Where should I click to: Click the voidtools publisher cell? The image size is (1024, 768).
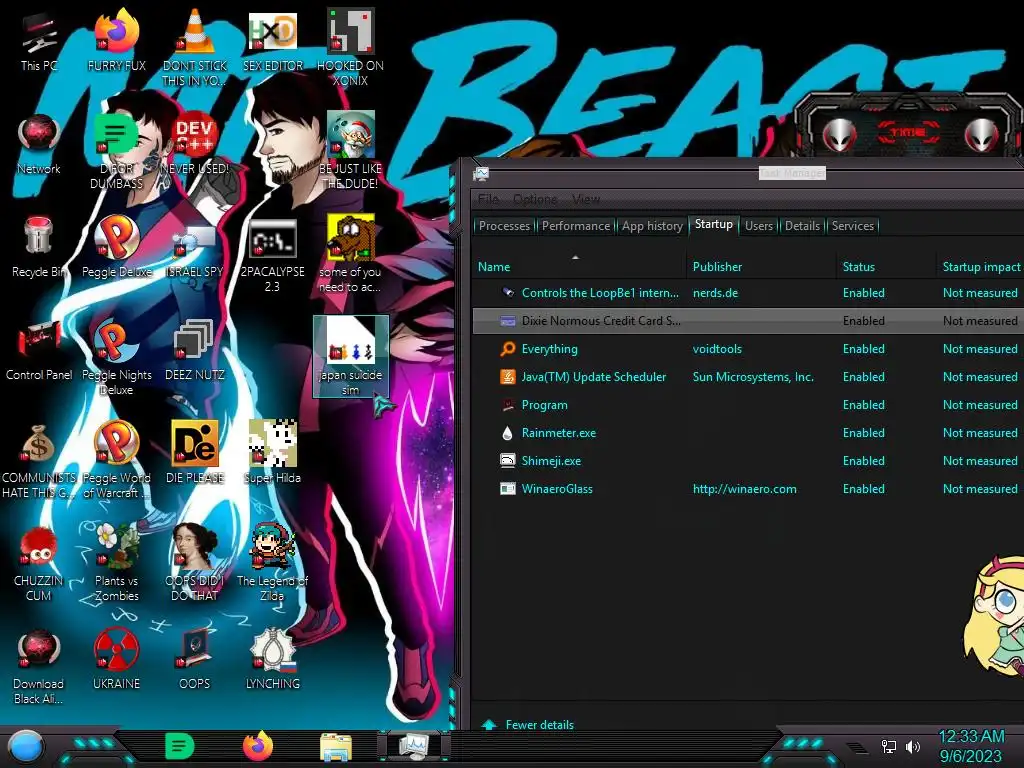coord(717,349)
